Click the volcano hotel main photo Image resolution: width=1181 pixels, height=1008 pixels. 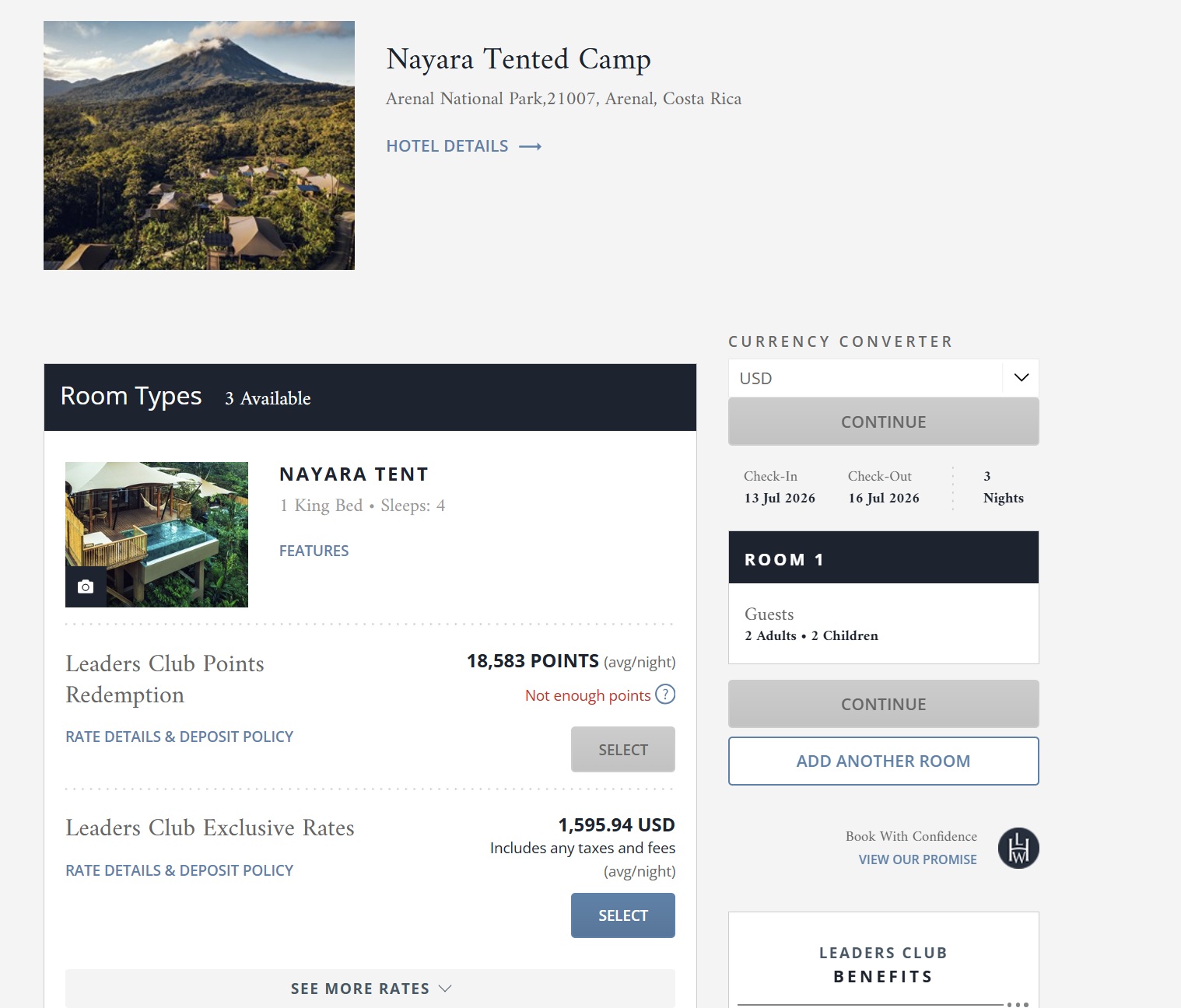199,145
